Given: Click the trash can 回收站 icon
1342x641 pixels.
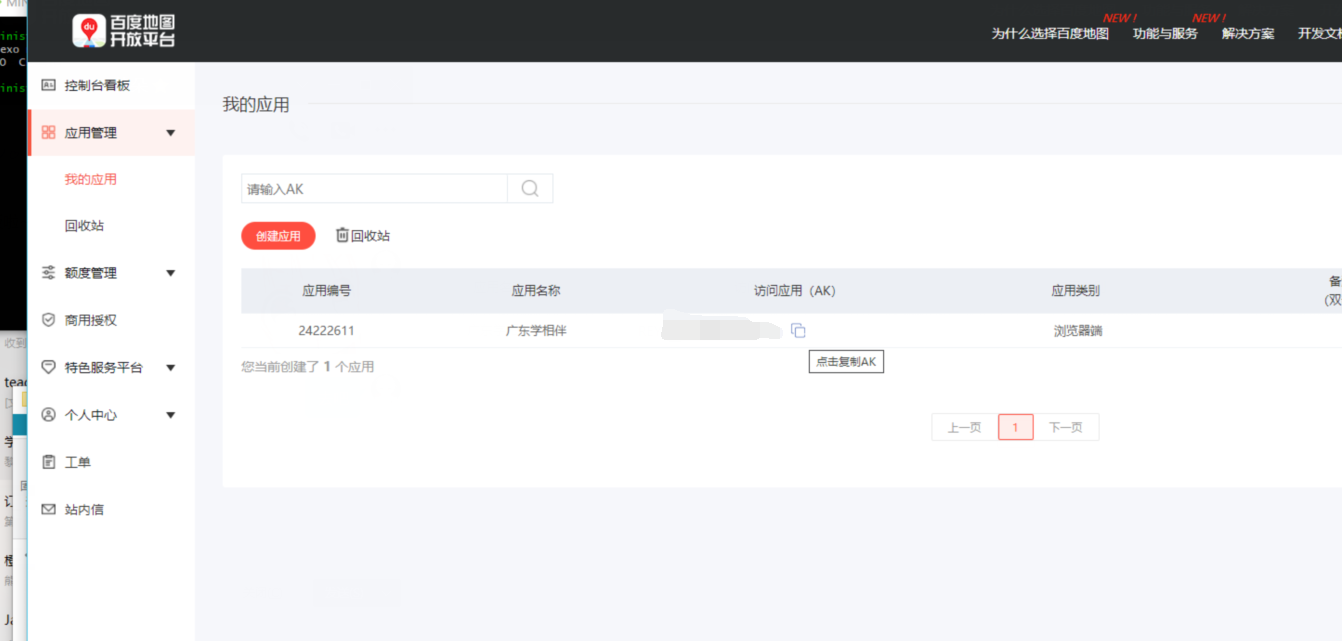Looking at the screenshot, I should 342,235.
